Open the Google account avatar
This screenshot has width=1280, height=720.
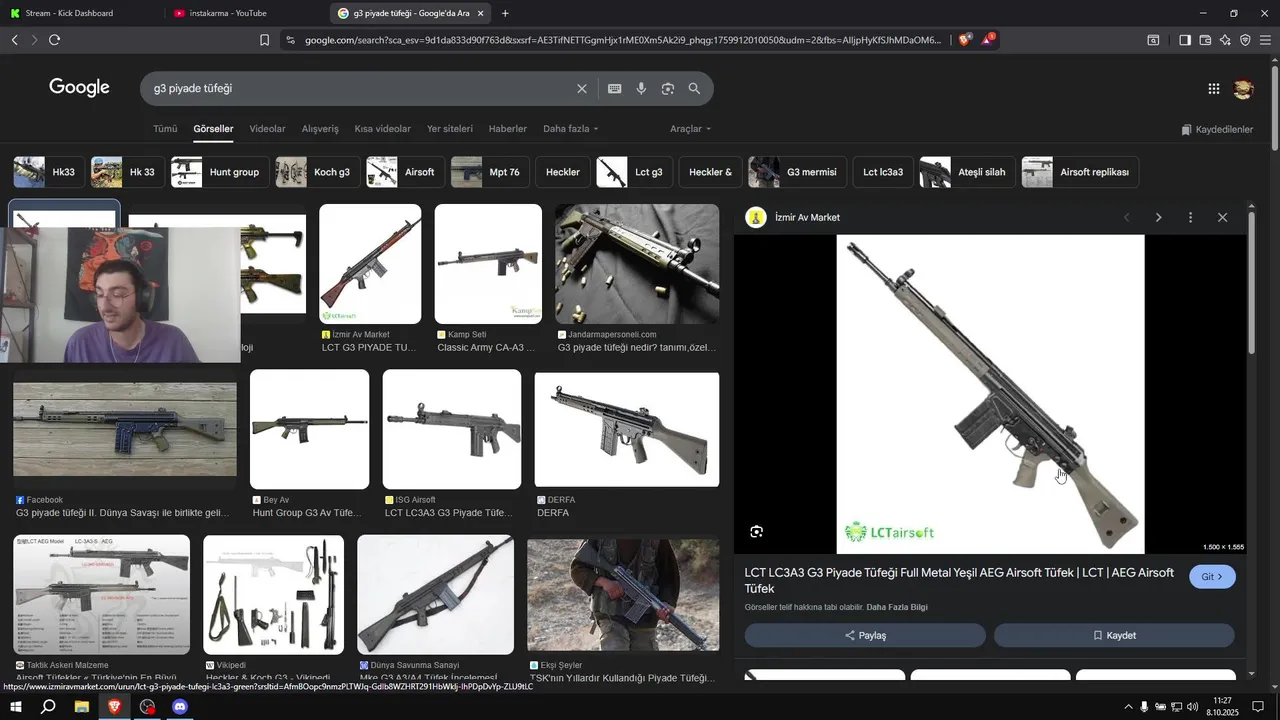pos(1244,89)
